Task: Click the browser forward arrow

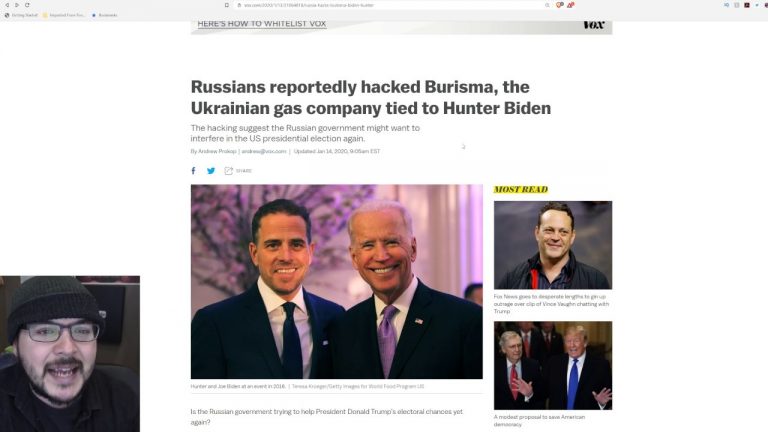Action: pyautogui.click(x=17, y=5)
